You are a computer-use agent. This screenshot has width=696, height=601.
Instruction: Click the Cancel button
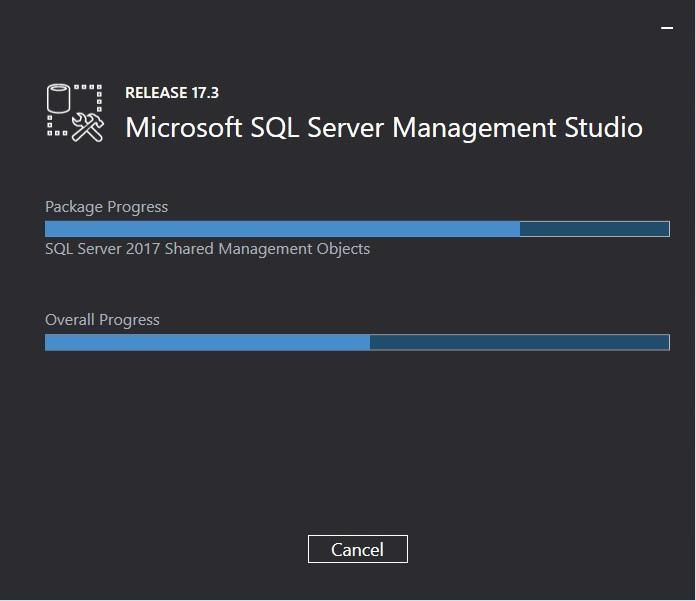point(357,549)
